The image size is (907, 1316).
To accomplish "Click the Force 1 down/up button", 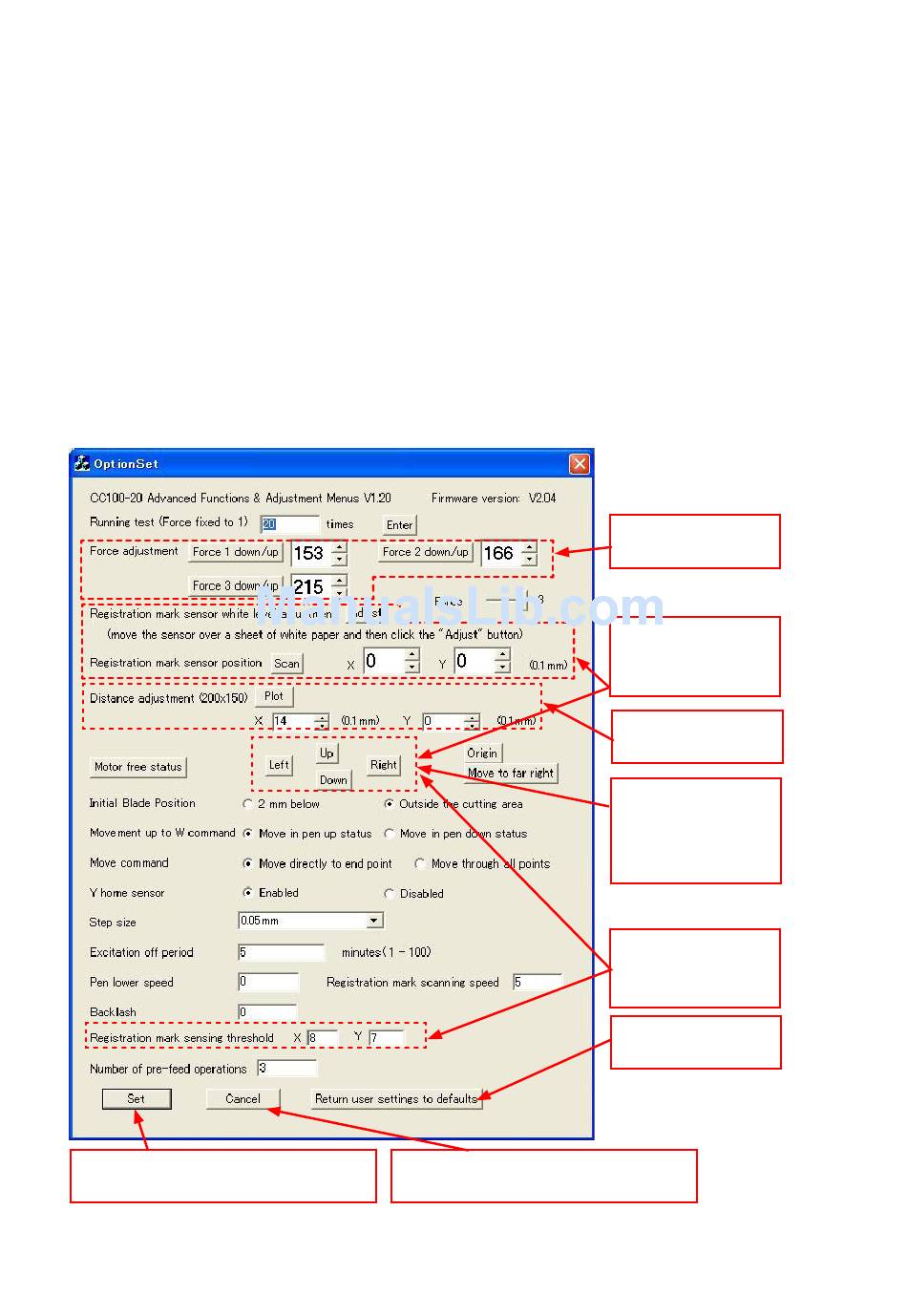I will (x=235, y=552).
